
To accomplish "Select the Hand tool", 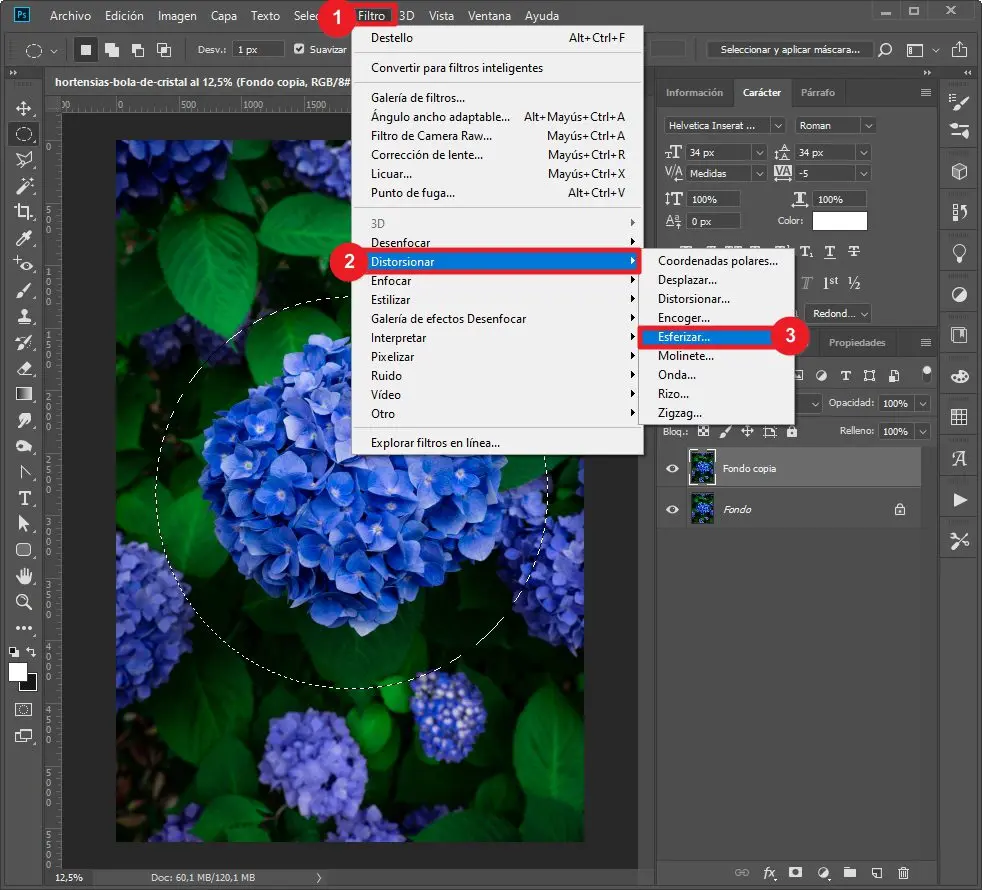I will pyautogui.click(x=24, y=576).
